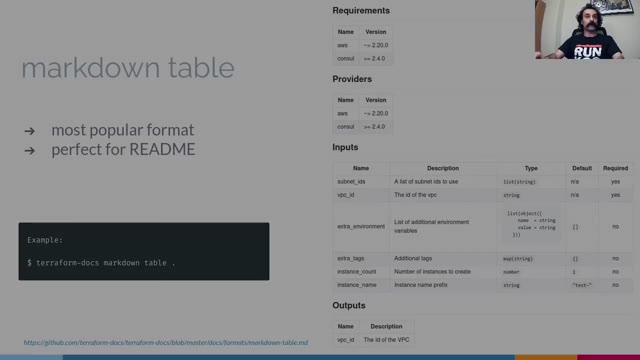Click 'consul' in the Requirements table

click(346, 59)
